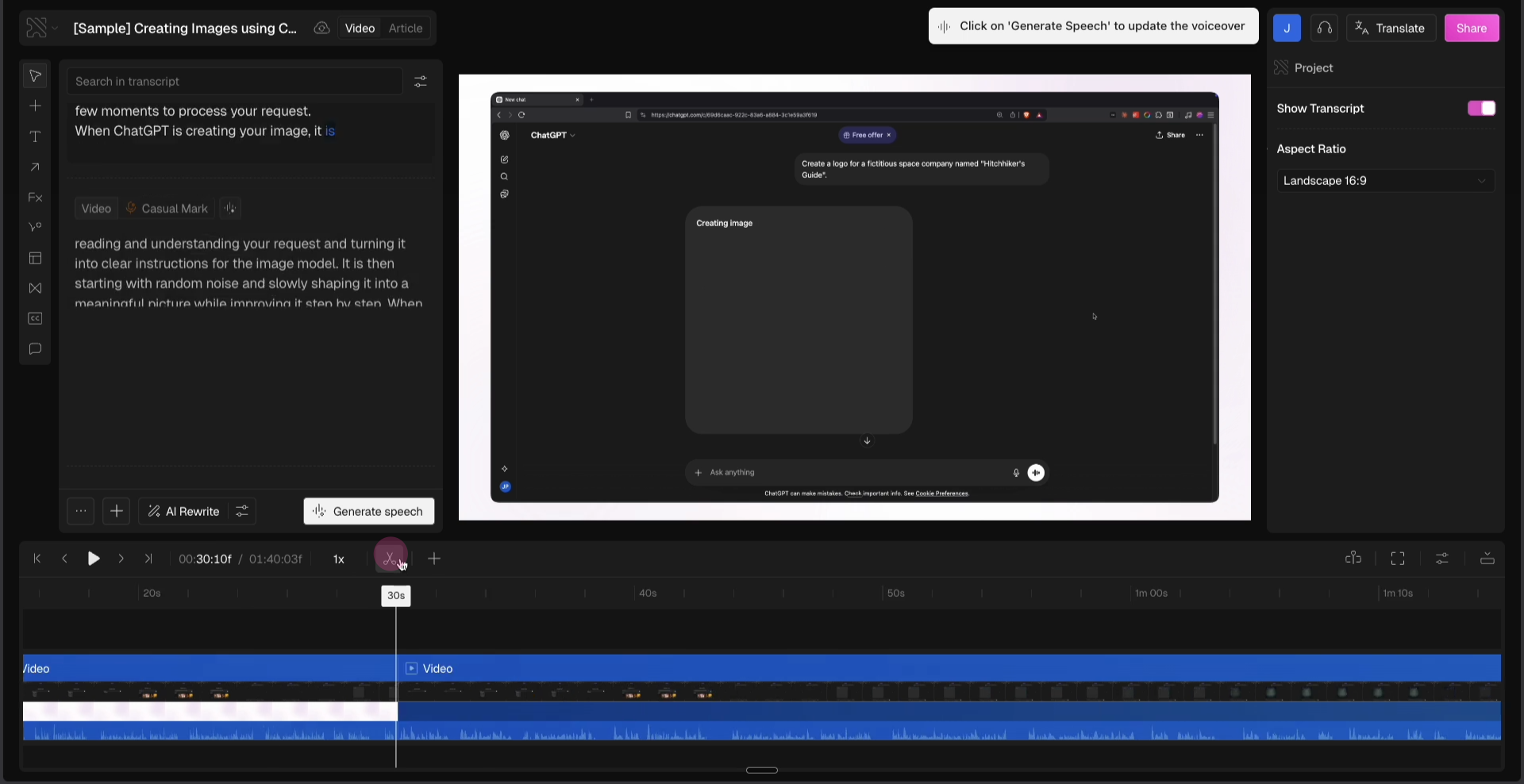
Task: Click the pink Share button
Action: click(x=1472, y=28)
